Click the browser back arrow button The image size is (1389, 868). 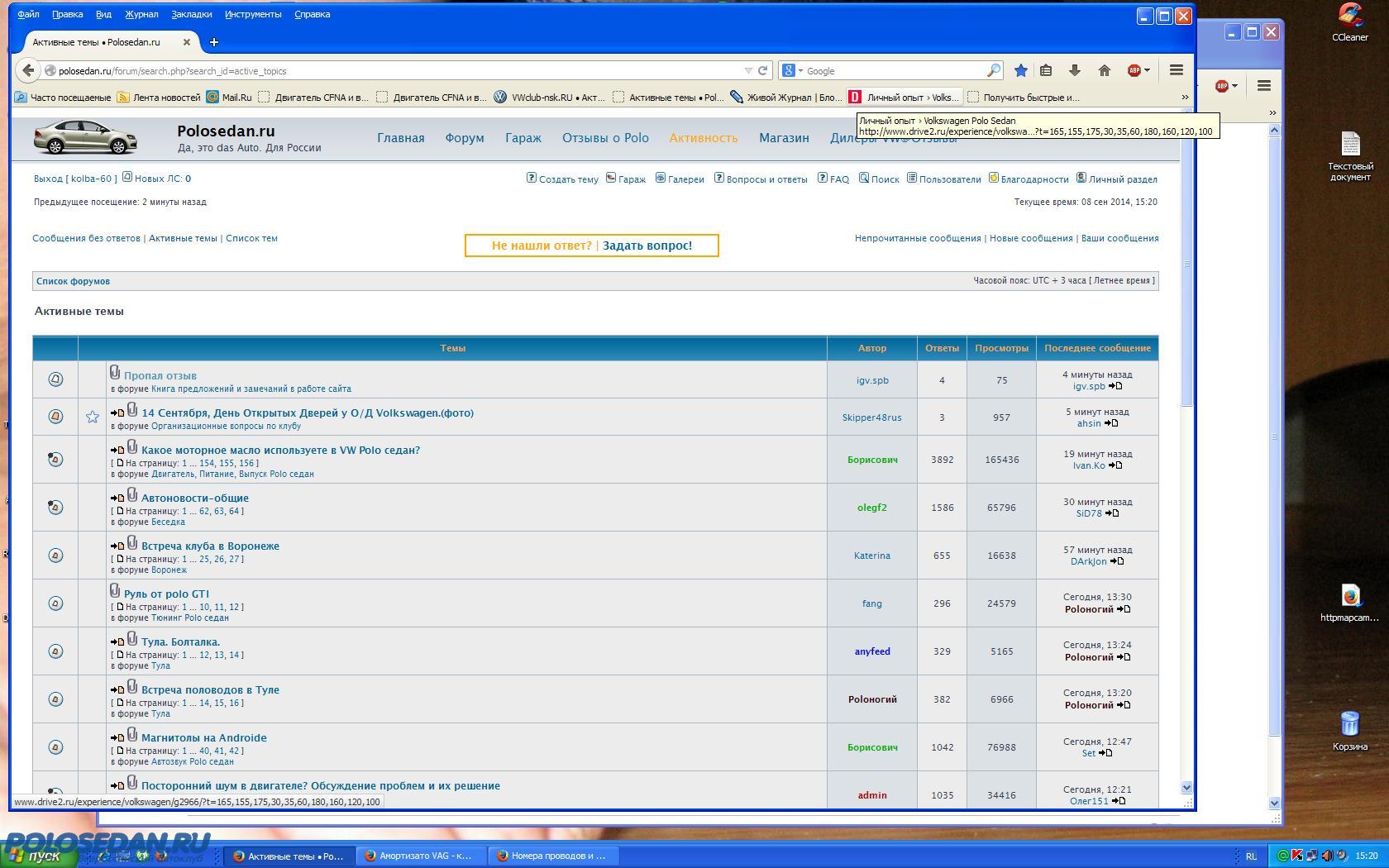(28, 71)
